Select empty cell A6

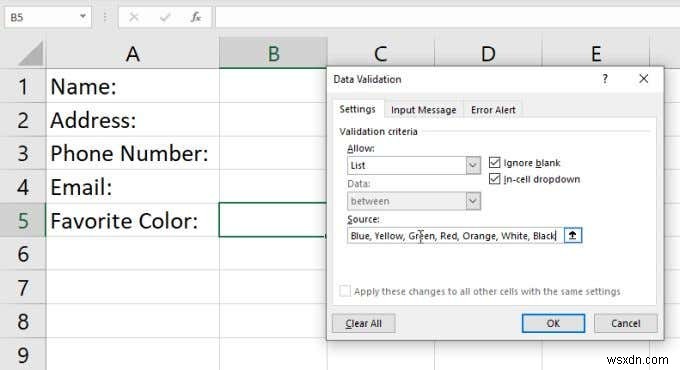coord(133,254)
